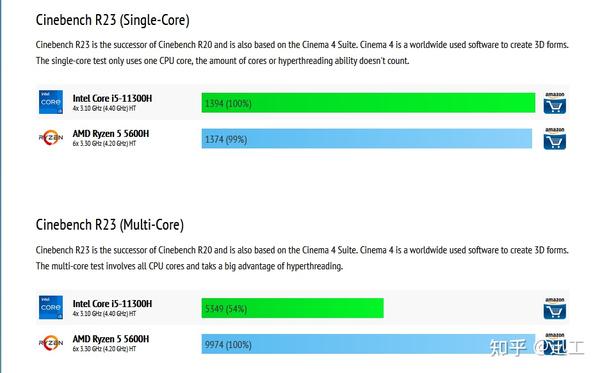Click Intel Core logo in single-core section

51,102
